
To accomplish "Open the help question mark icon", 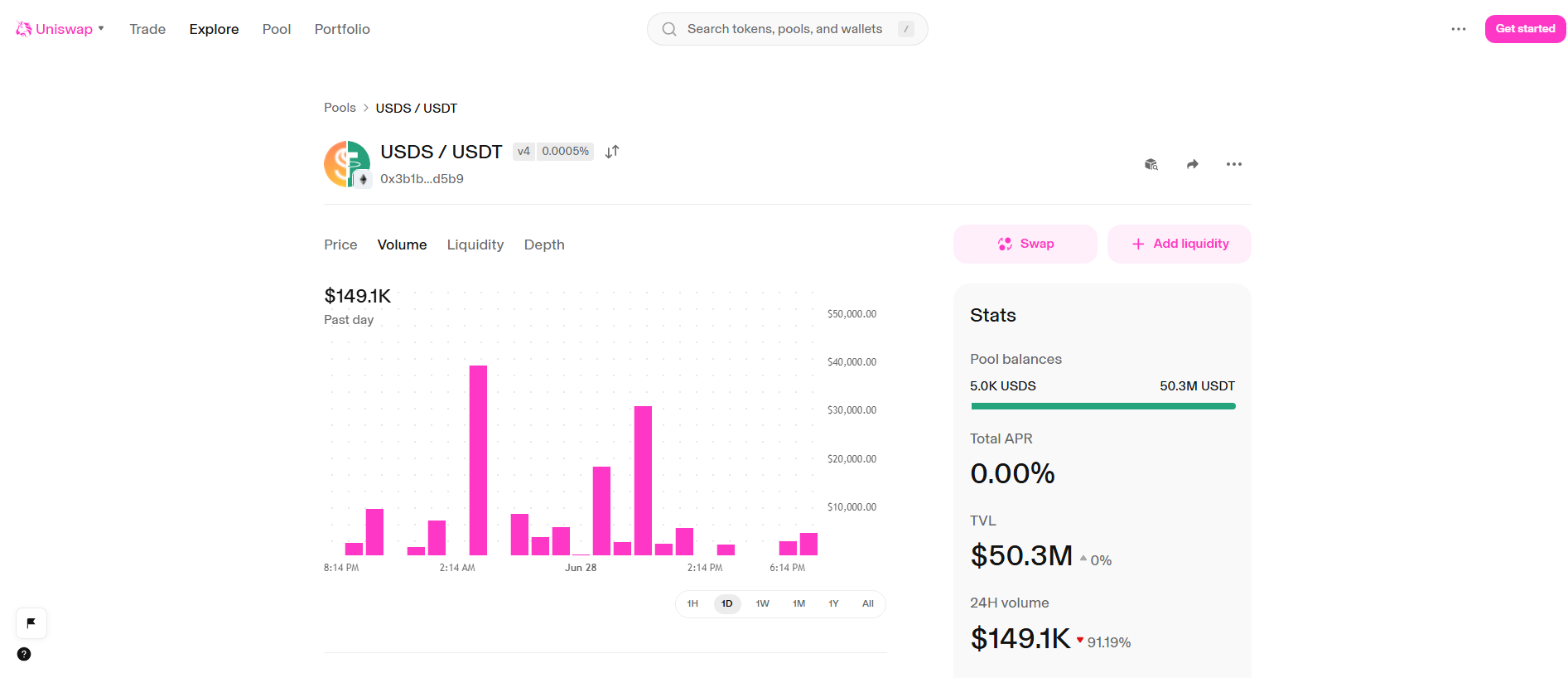I will 24,654.
